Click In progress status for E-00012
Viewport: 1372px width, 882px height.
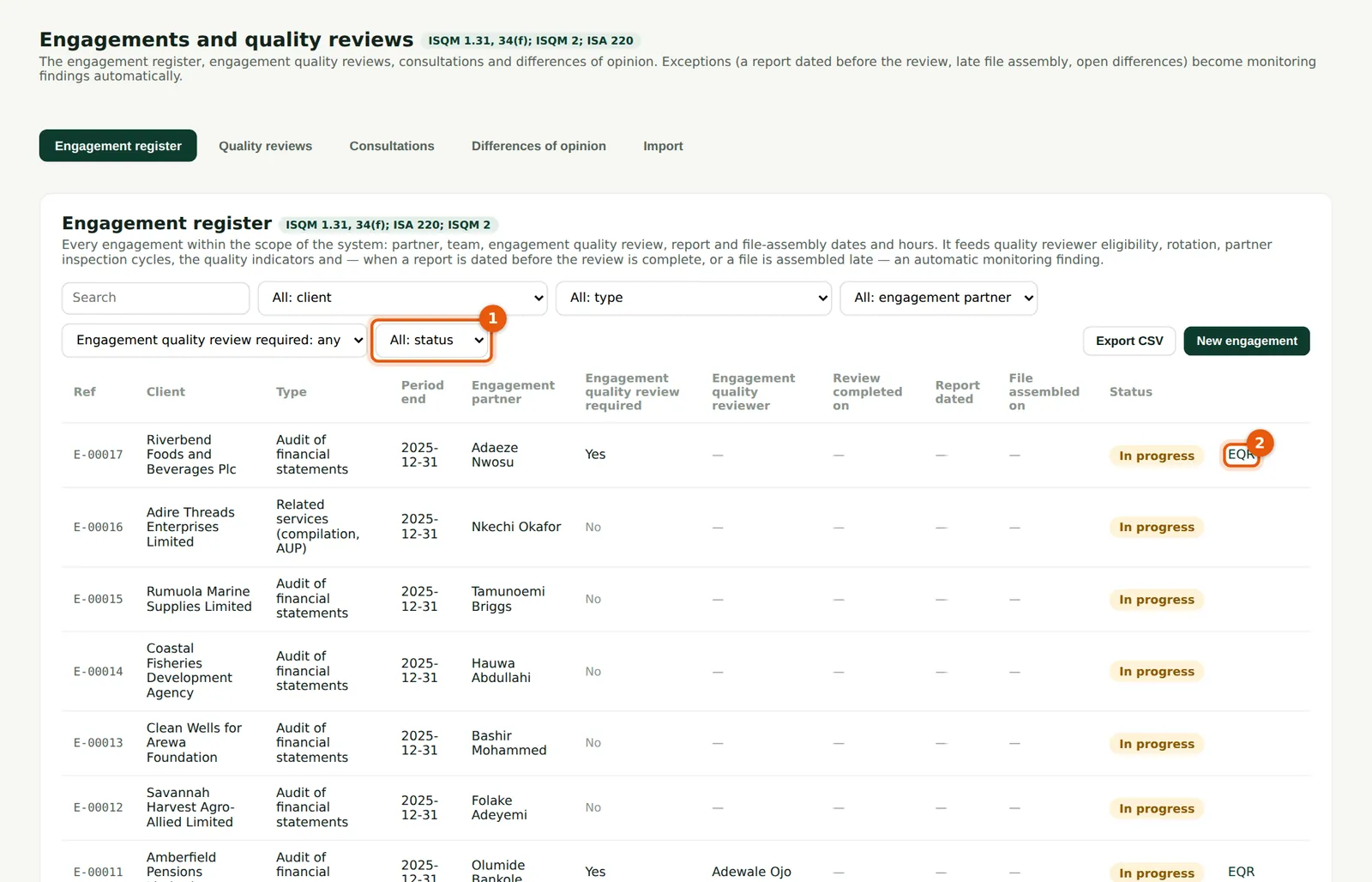point(1156,808)
